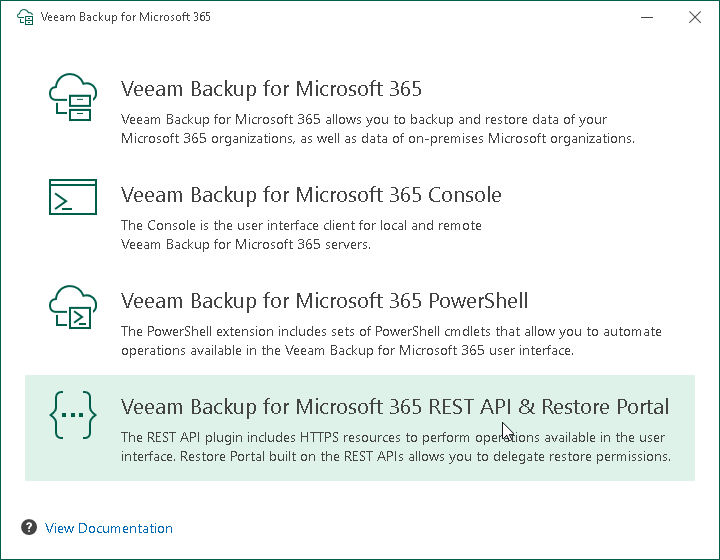Image resolution: width=720 pixels, height=560 pixels.
Task: Click the REST API plugin description text
Action: 394,447
